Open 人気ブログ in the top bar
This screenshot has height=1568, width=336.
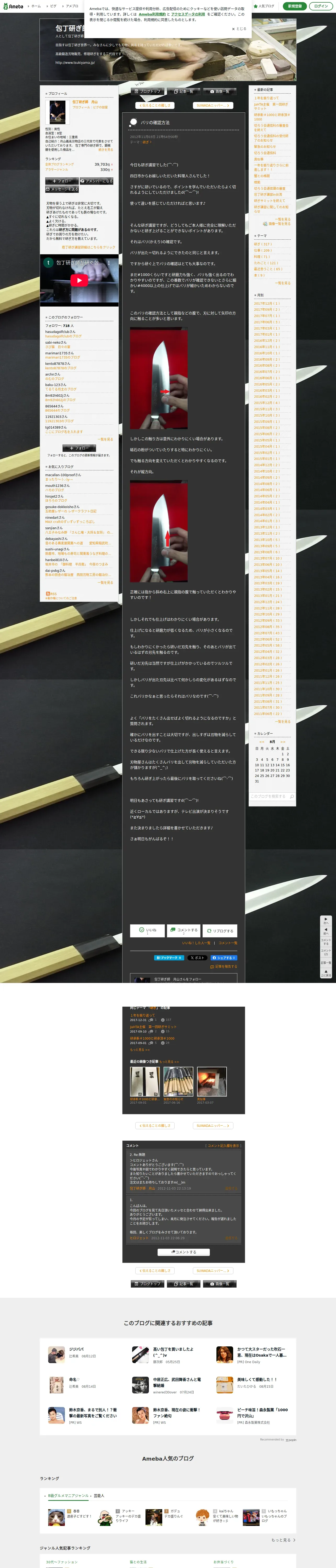264,6
